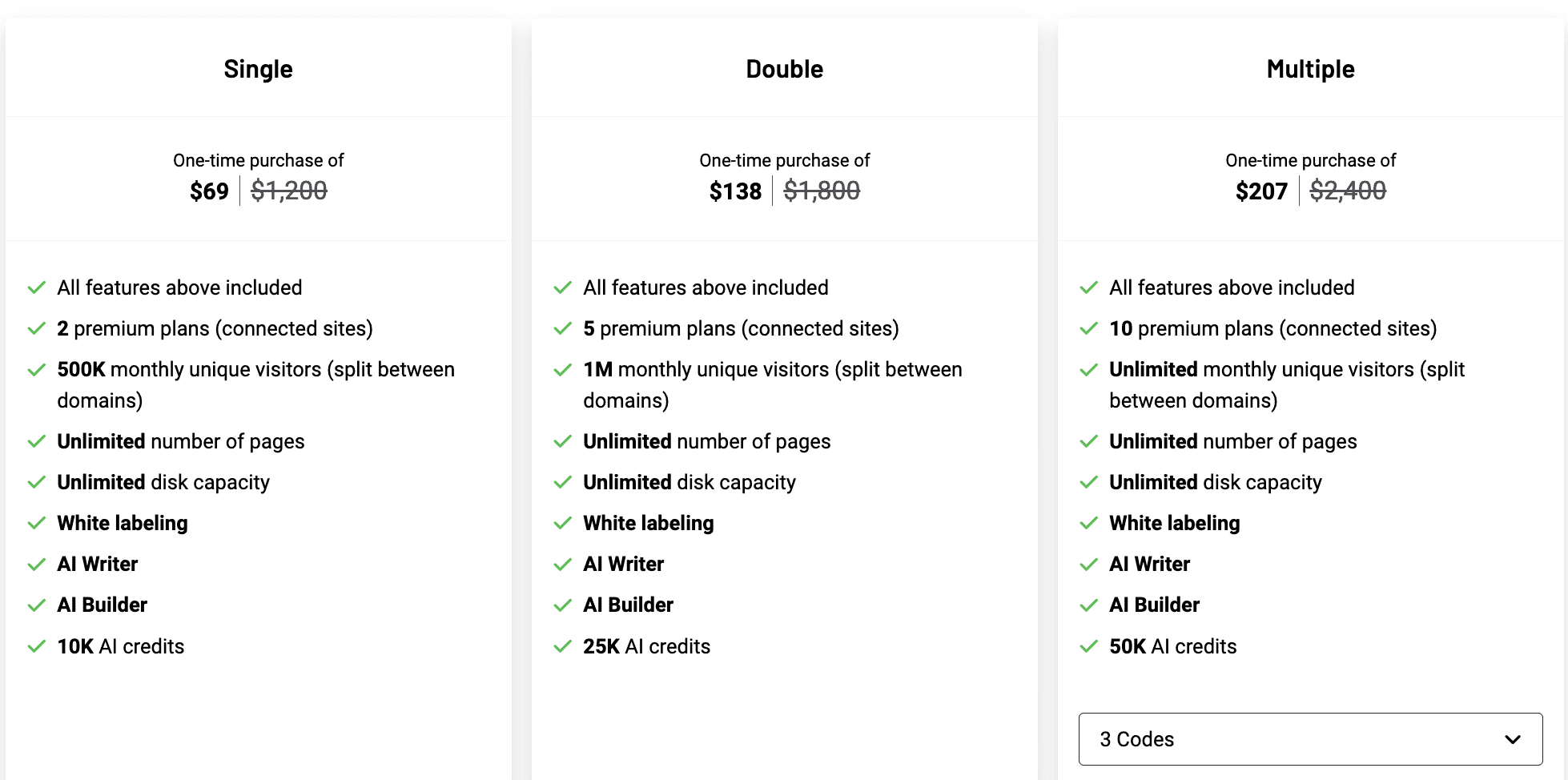Click checkmark beside Double plan's White labeling
The width and height of the screenshot is (1568, 780).
point(563,524)
